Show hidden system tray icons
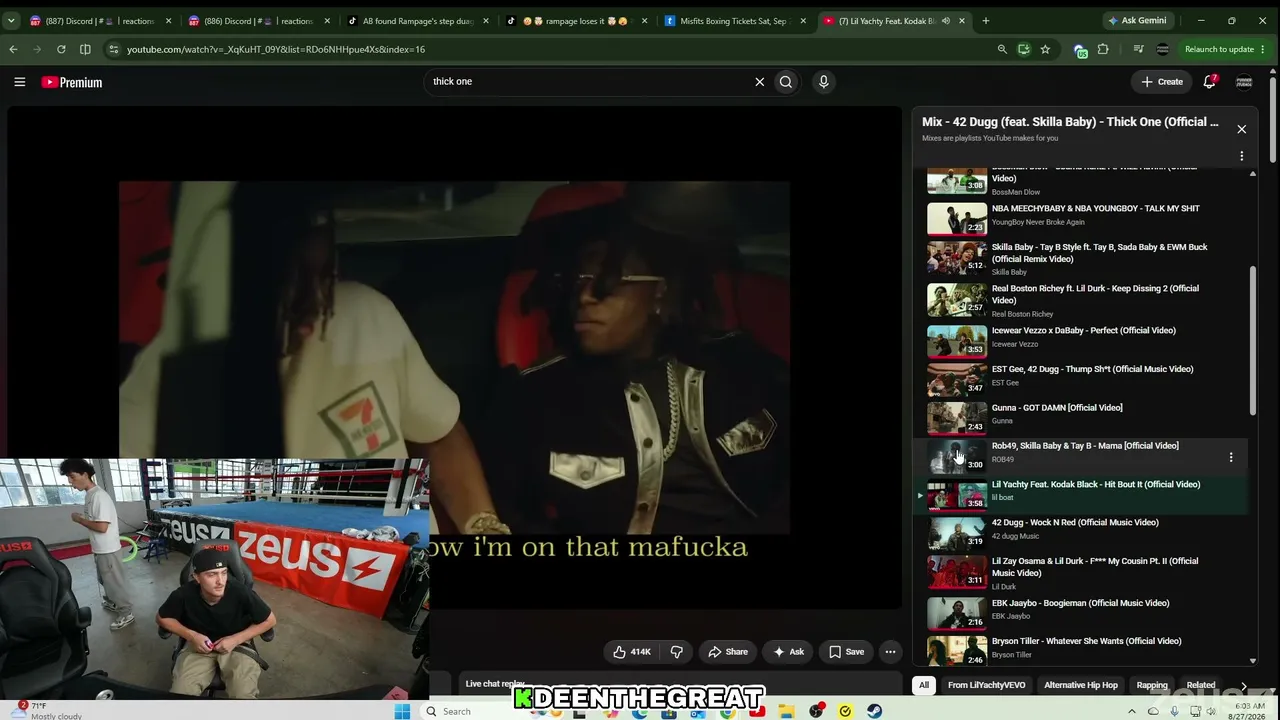1280x720 pixels. click(1132, 711)
